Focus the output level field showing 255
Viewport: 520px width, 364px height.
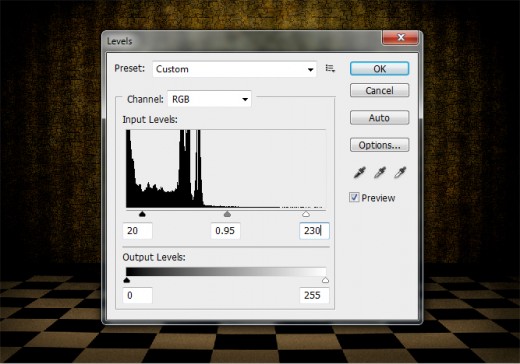click(x=314, y=295)
